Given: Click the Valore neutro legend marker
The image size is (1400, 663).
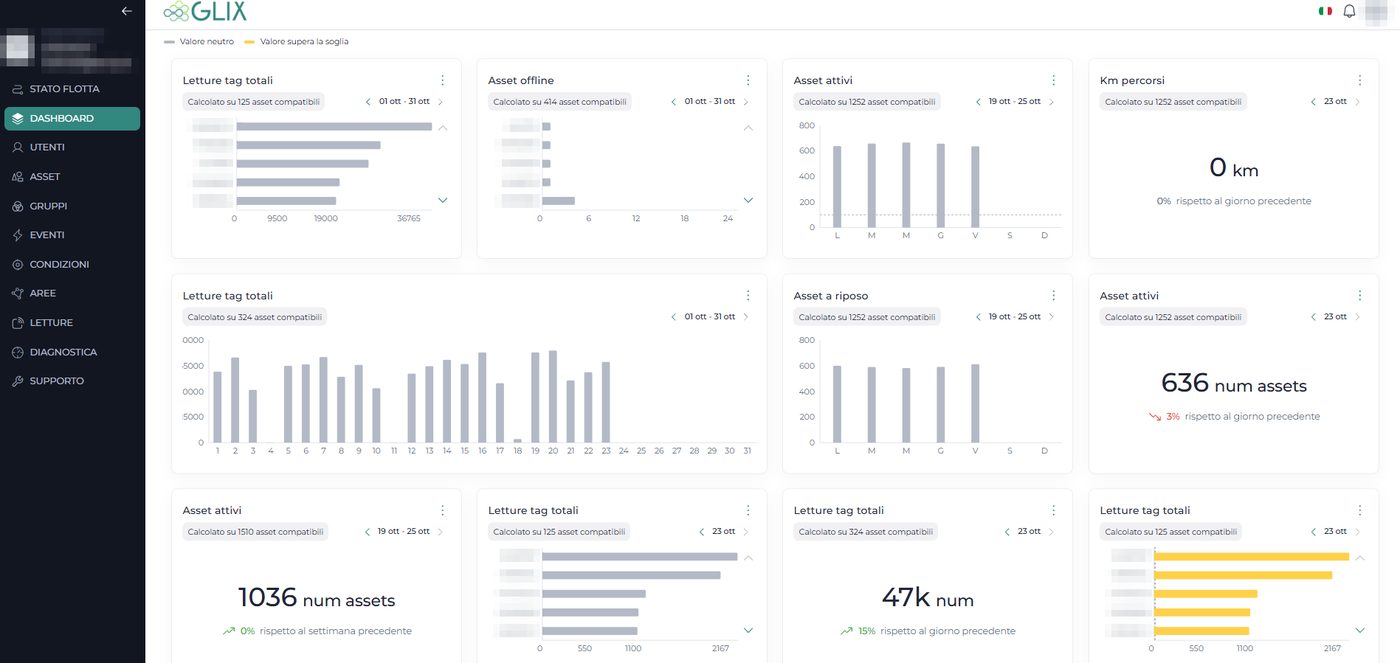Looking at the screenshot, I should [169, 42].
